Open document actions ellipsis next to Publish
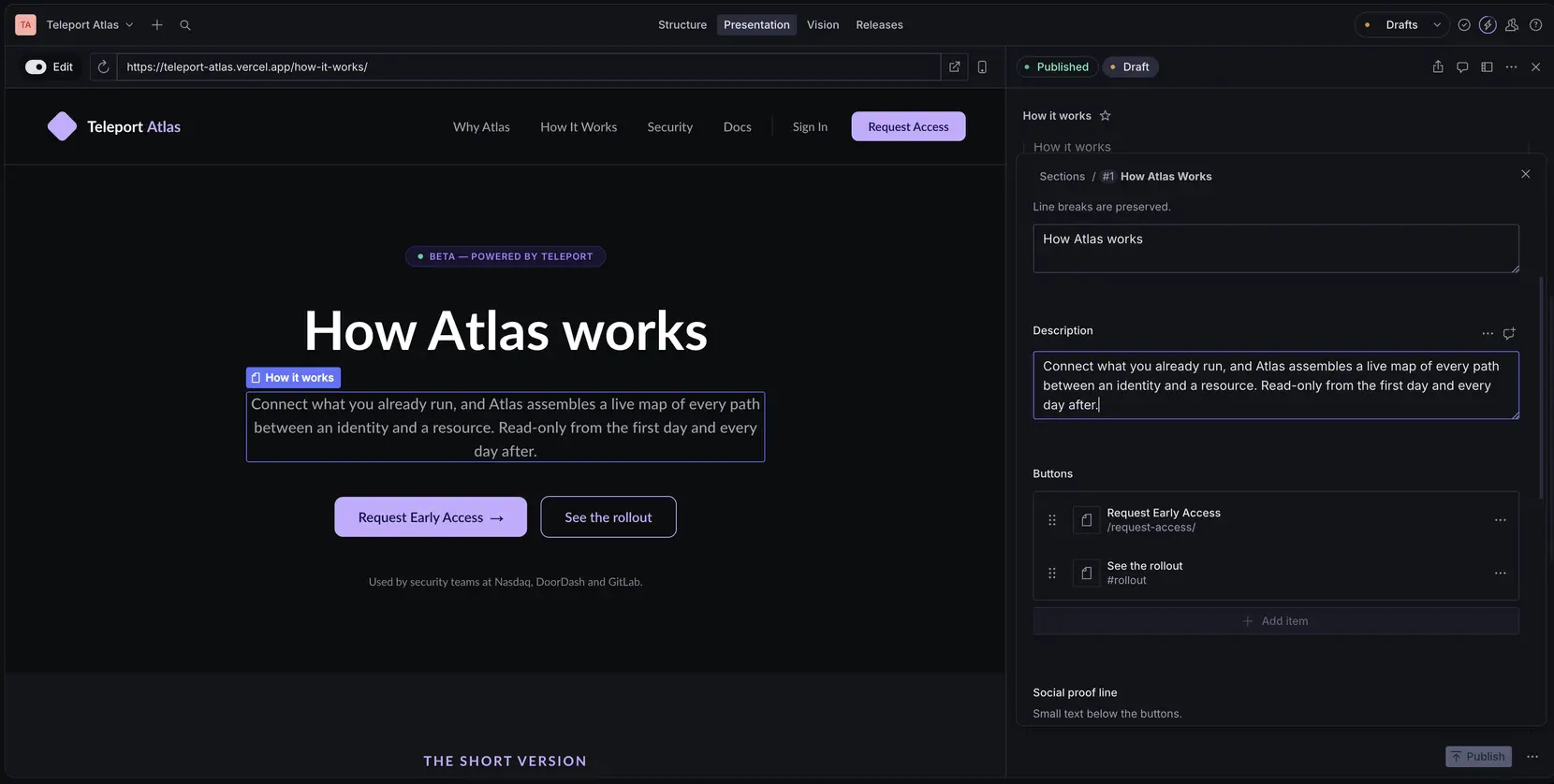 click(1532, 757)
